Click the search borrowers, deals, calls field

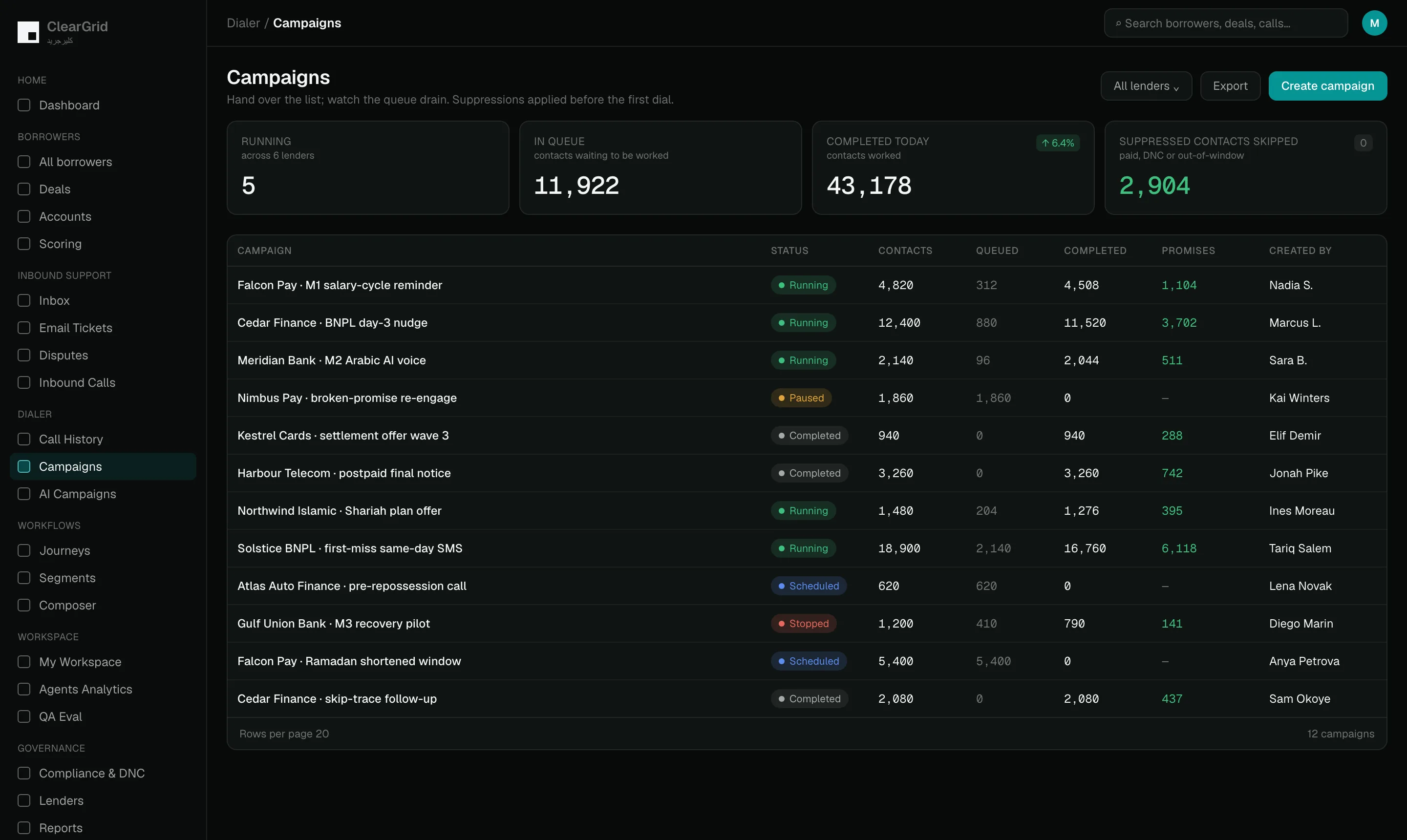(1225, 23)
